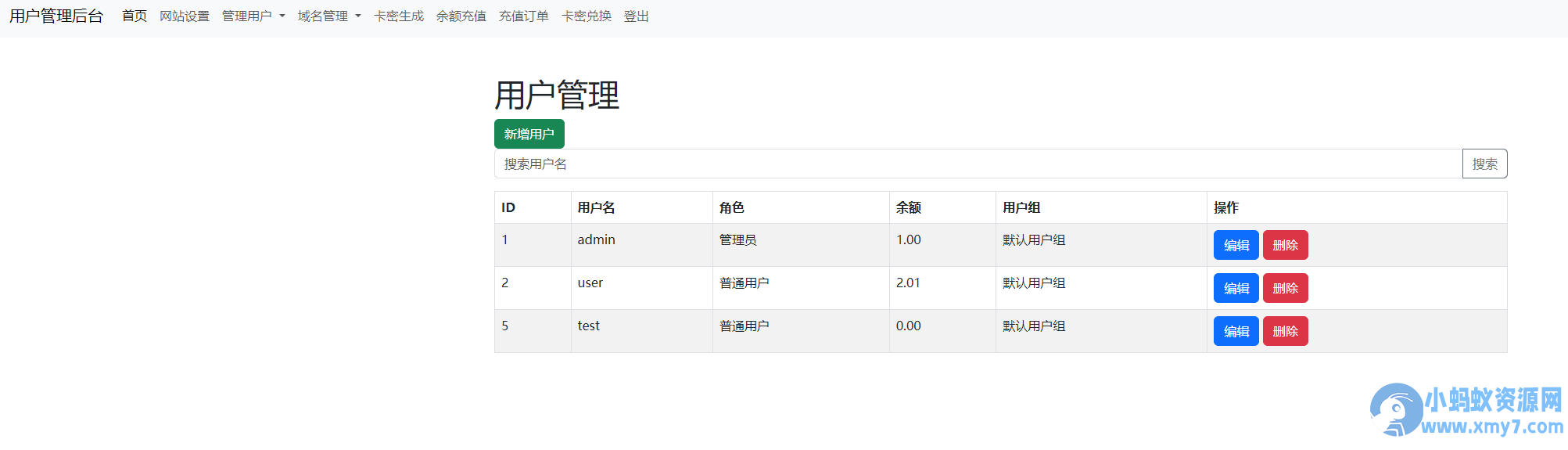Go to 首页 in the navbar
This screenshot has width=1568, height=450.
(135, 16)
